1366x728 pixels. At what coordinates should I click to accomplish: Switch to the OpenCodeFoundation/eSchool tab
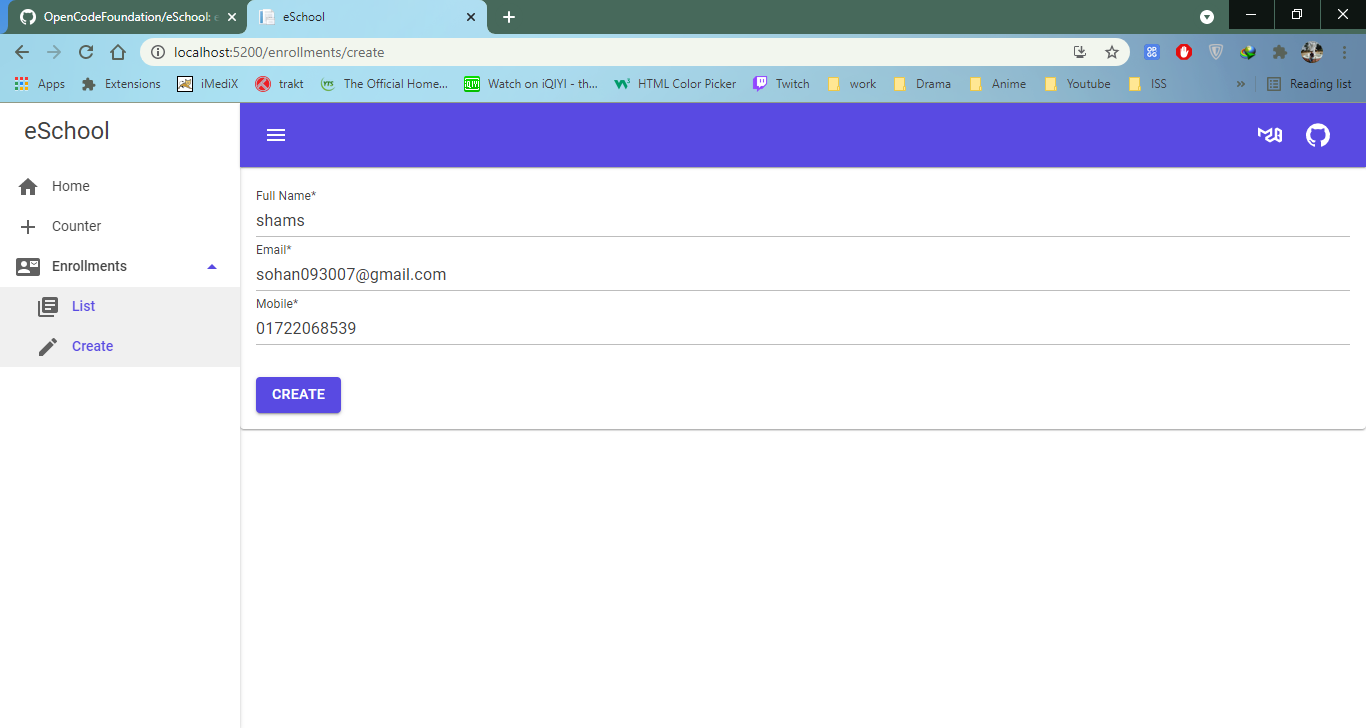[x=113, y=16]
